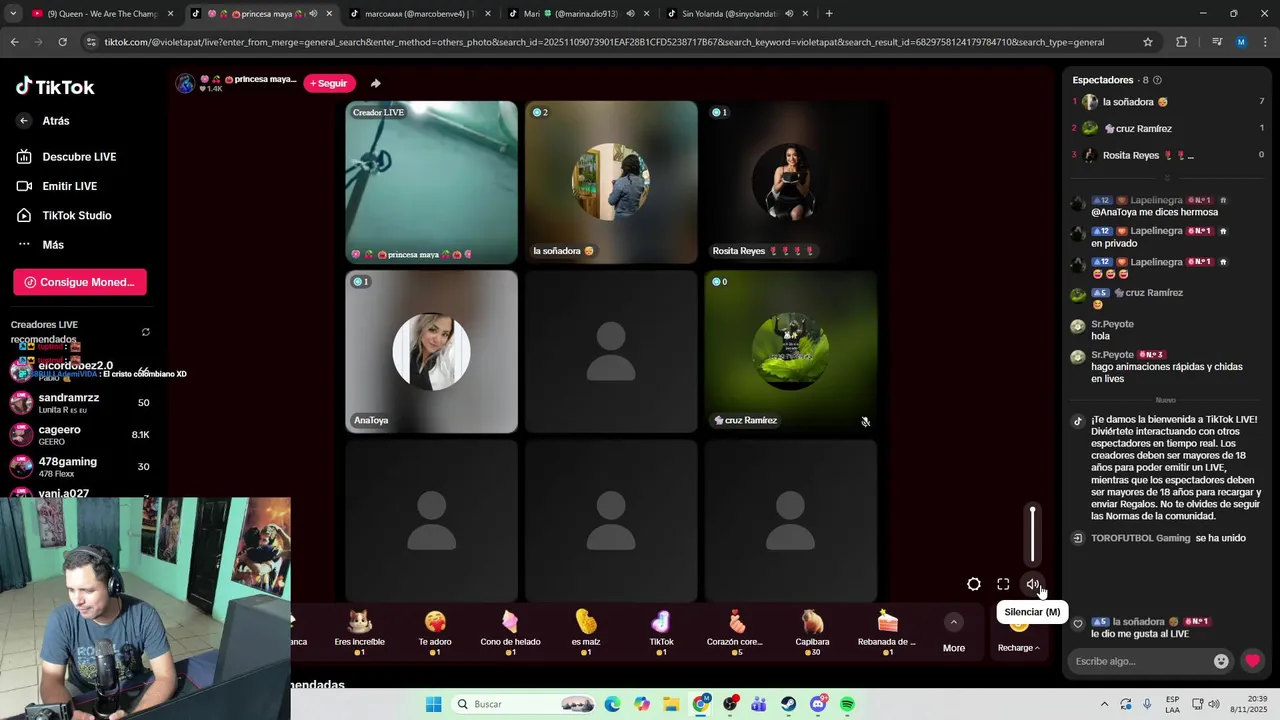Open stream display settings icon

pyautogui.click(x=974, y=584)
